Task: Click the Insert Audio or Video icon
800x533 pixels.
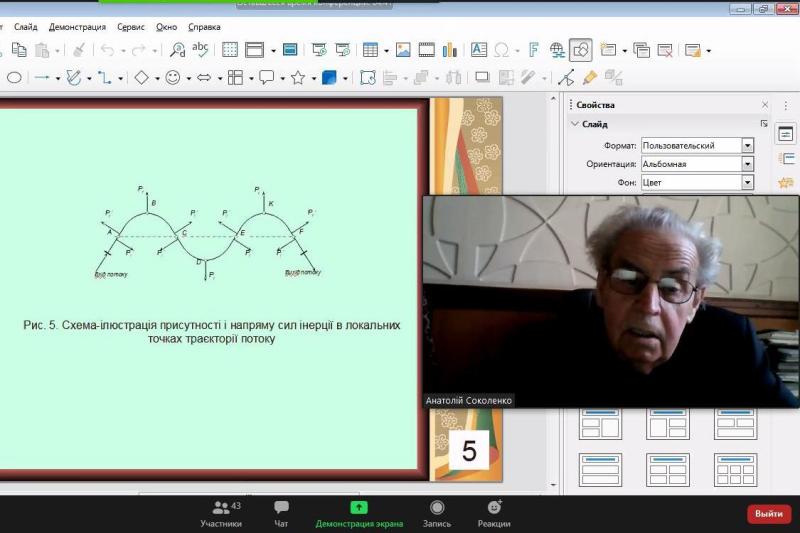Action: click(x=427, y=50)
